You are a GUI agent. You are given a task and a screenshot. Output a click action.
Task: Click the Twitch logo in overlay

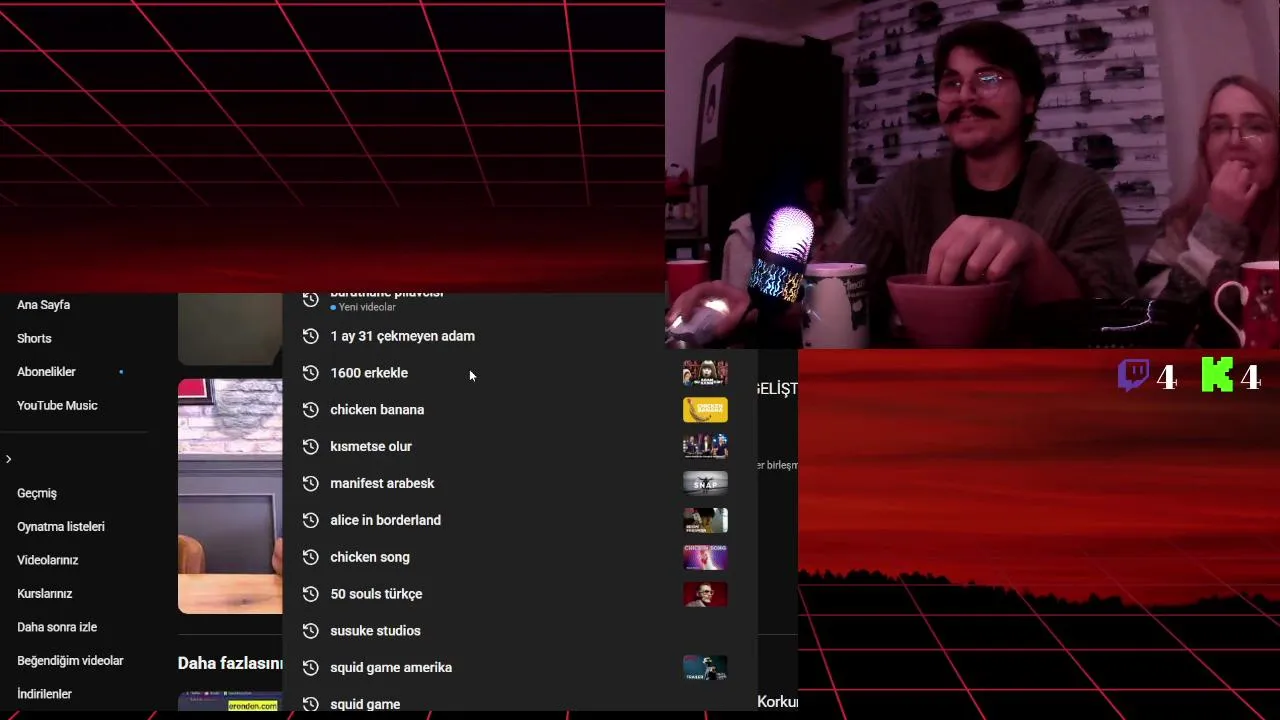point(1133,376)
